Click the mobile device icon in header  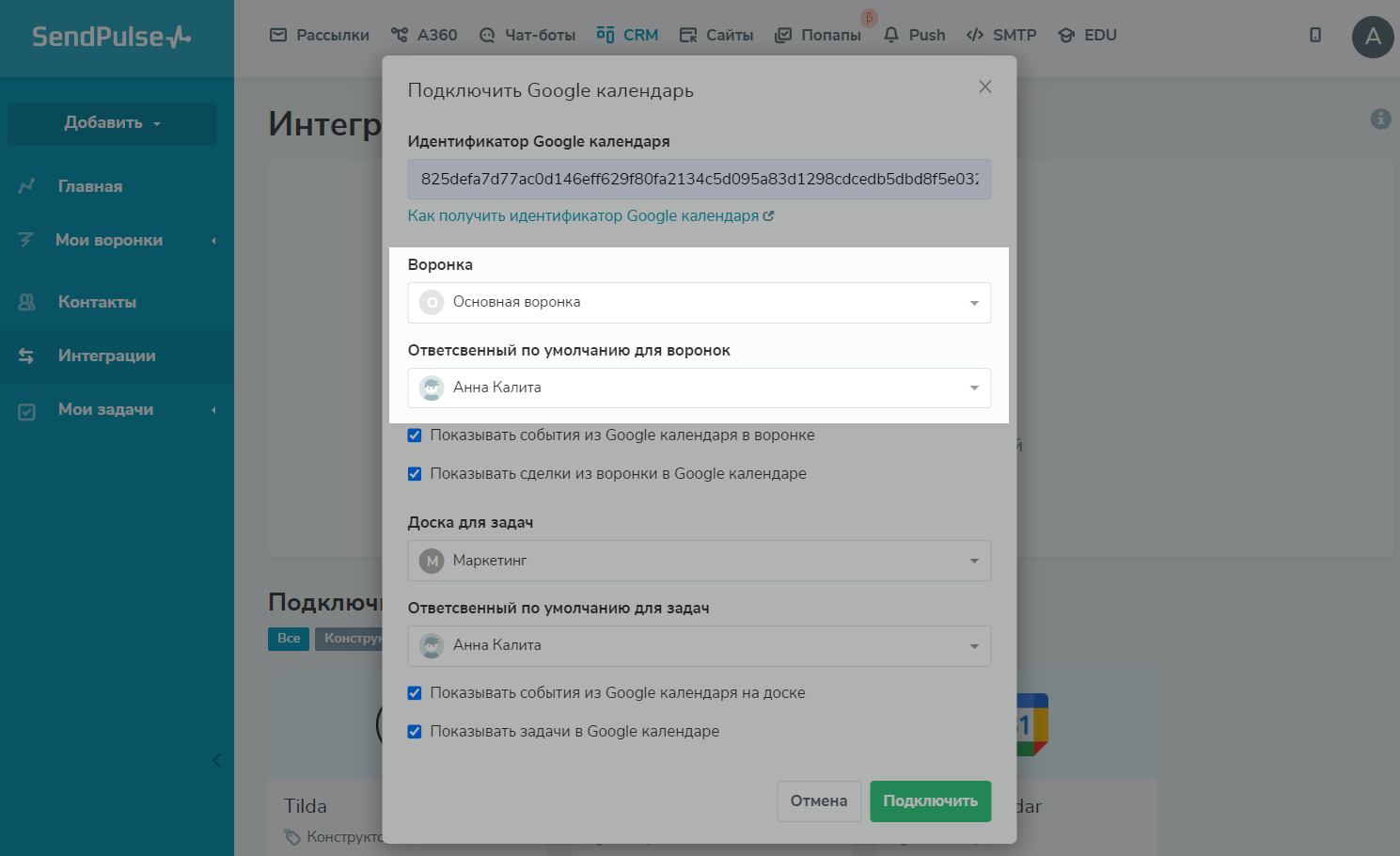(1315, 35)
